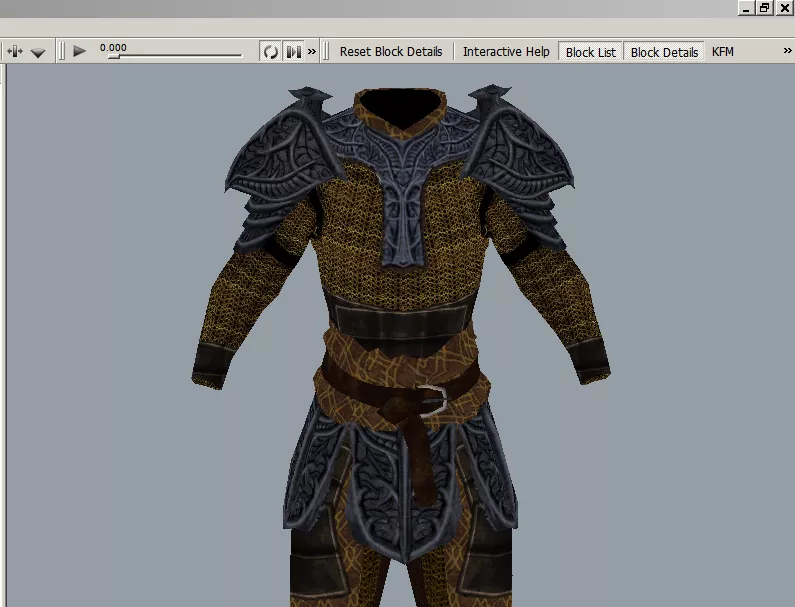
Task: Toggle the switch-animation playback button
Action: point(294,52)
